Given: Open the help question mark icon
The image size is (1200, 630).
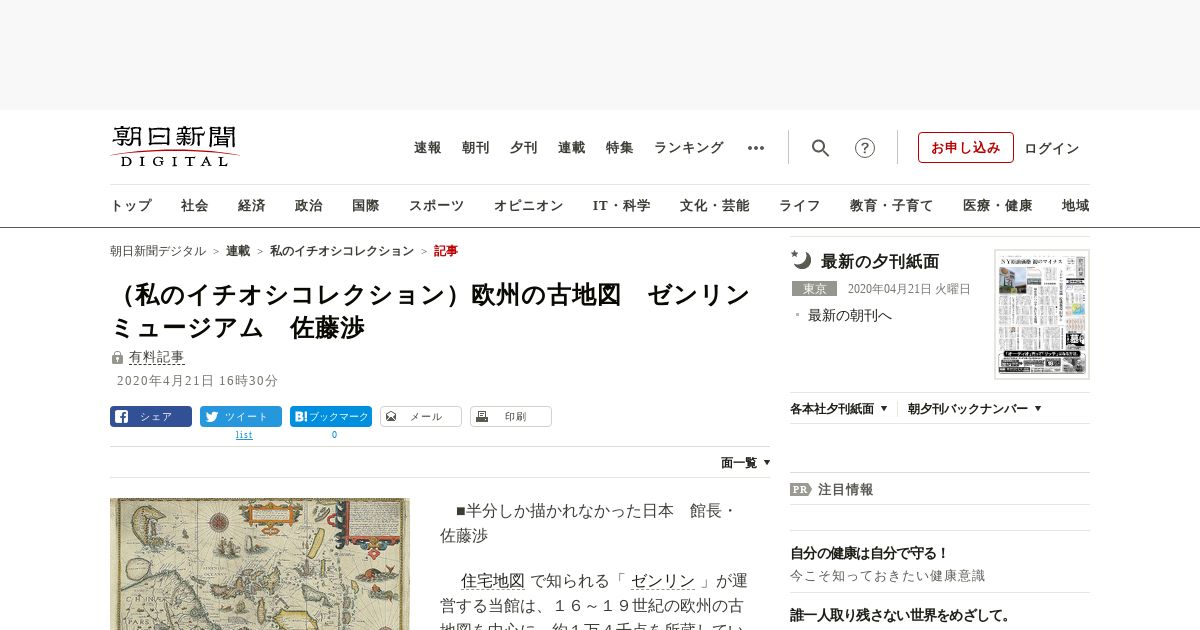Looking at the screenshot, I should tap(865, 148).
